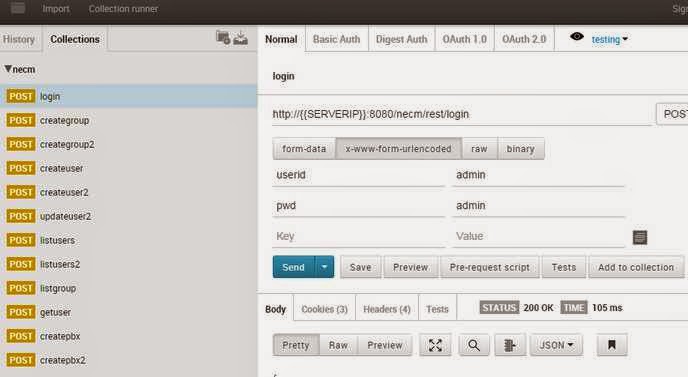Select the createuser2 request
The image size is (688, 377).
click(x=128, y=192)
